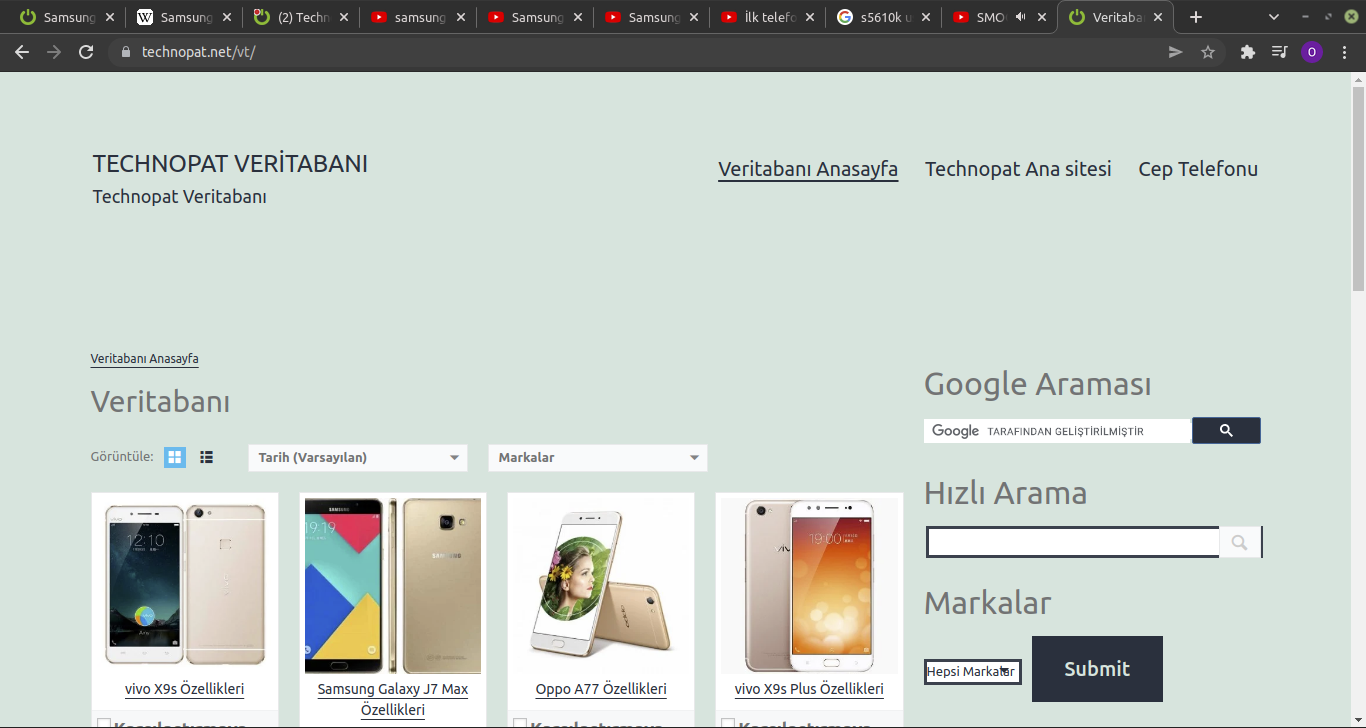
Task: Click the vivo X9s phone image
Action: click(185, 585)
